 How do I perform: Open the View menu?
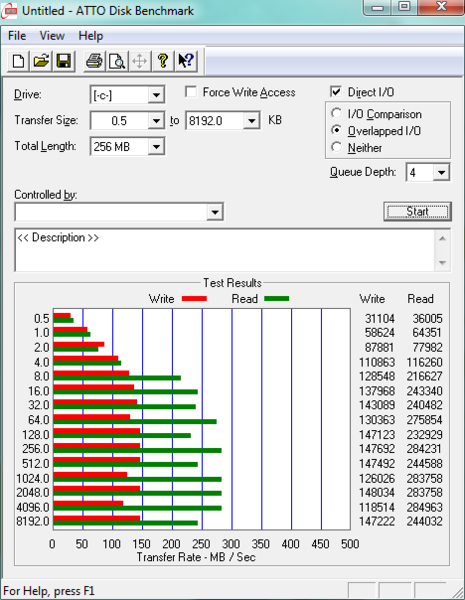point(52,36)
